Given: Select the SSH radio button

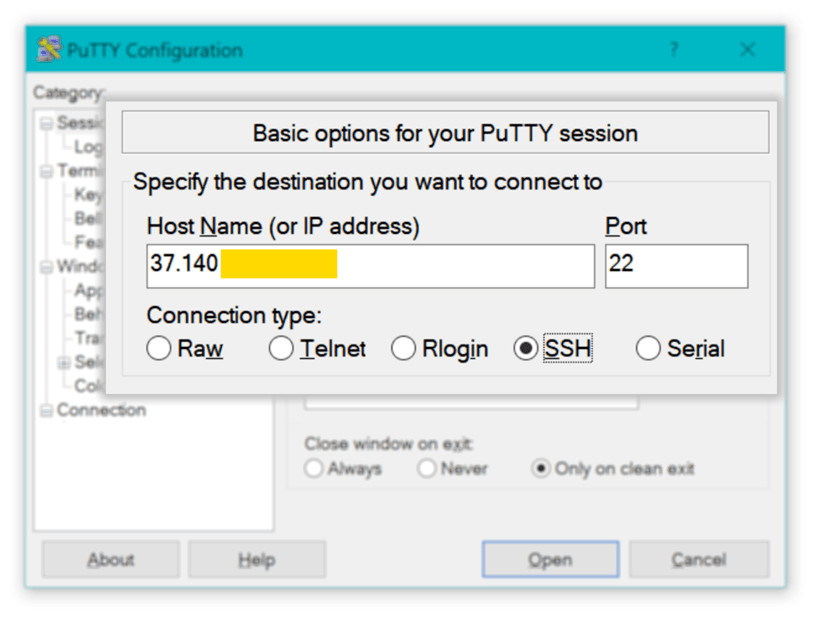Looking at the screenshot, I should coord(525,349).
